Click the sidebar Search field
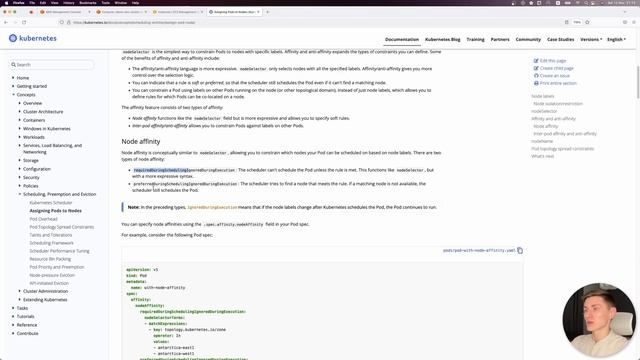Screen dimensions: 640x360 [52, 64]
